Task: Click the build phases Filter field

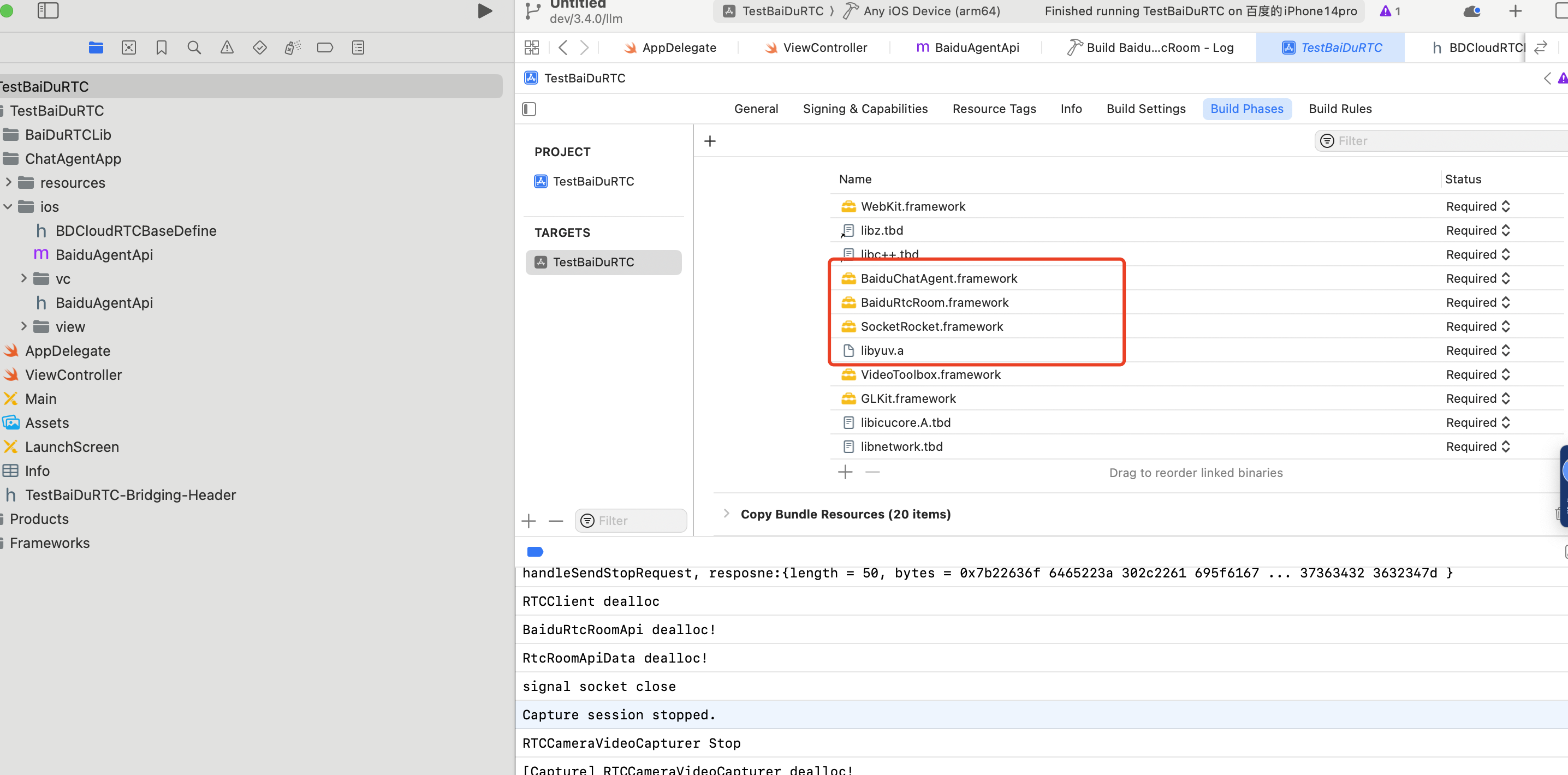Action: (x=1442, y=141)
